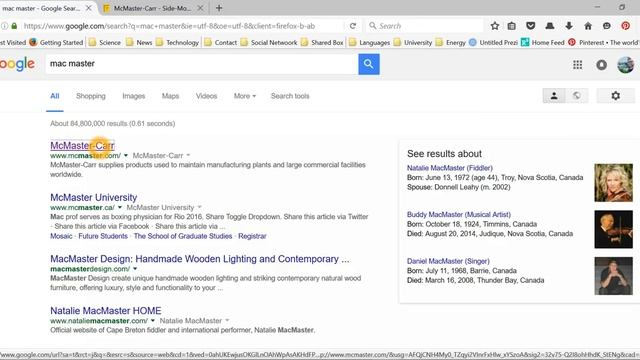Open a new browser tab

[219, 8]
